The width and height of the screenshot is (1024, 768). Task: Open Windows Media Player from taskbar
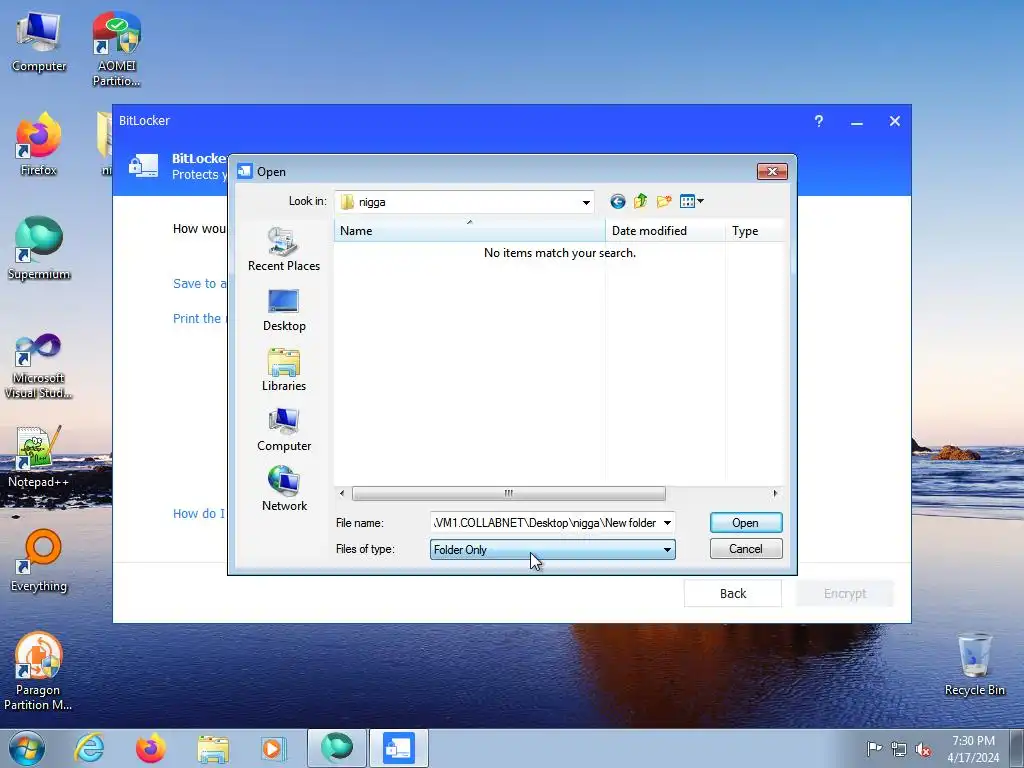click(273, 748)
